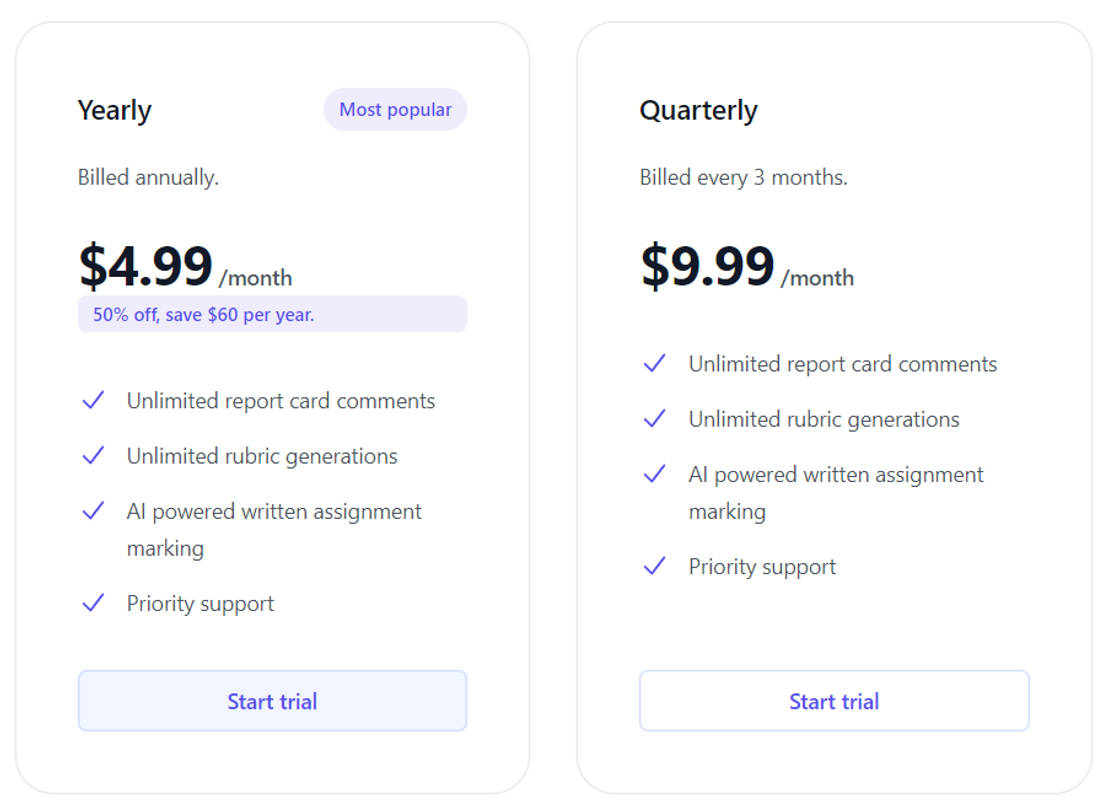
Task: Select the $9.99 monthly price
Action: pyautogui.click(x=708, y=266)
